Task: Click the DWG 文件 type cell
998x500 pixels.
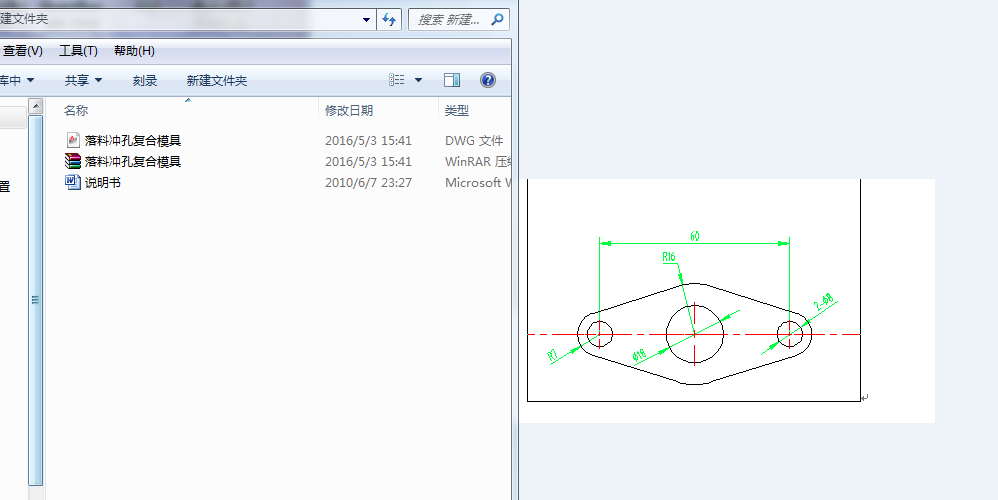Action: point(474,141)
